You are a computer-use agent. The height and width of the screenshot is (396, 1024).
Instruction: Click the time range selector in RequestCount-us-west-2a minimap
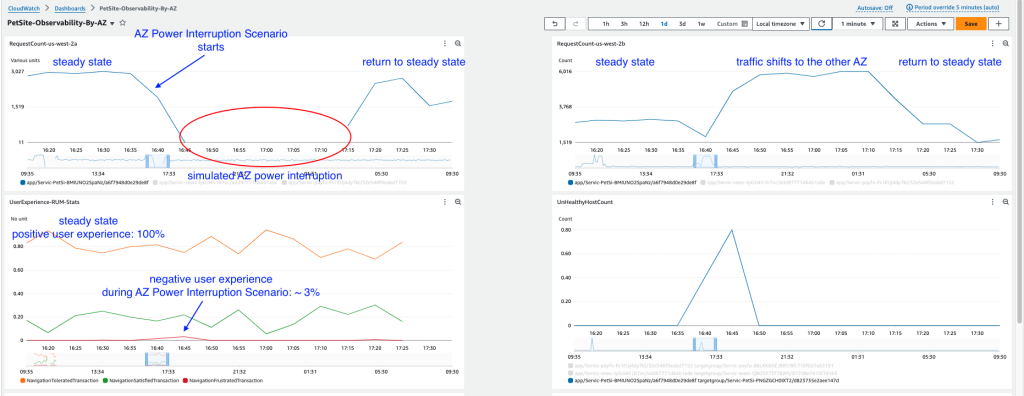point(157,160)
